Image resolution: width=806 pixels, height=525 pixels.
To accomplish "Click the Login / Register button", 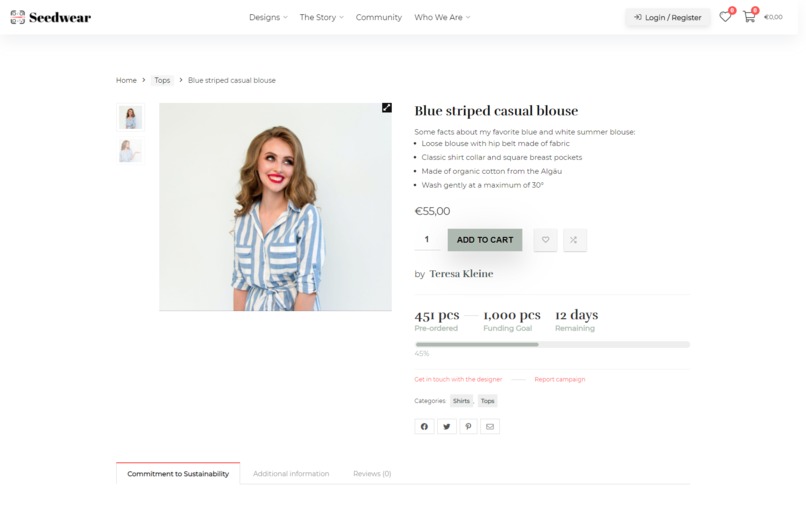I will tap(668, 17).
